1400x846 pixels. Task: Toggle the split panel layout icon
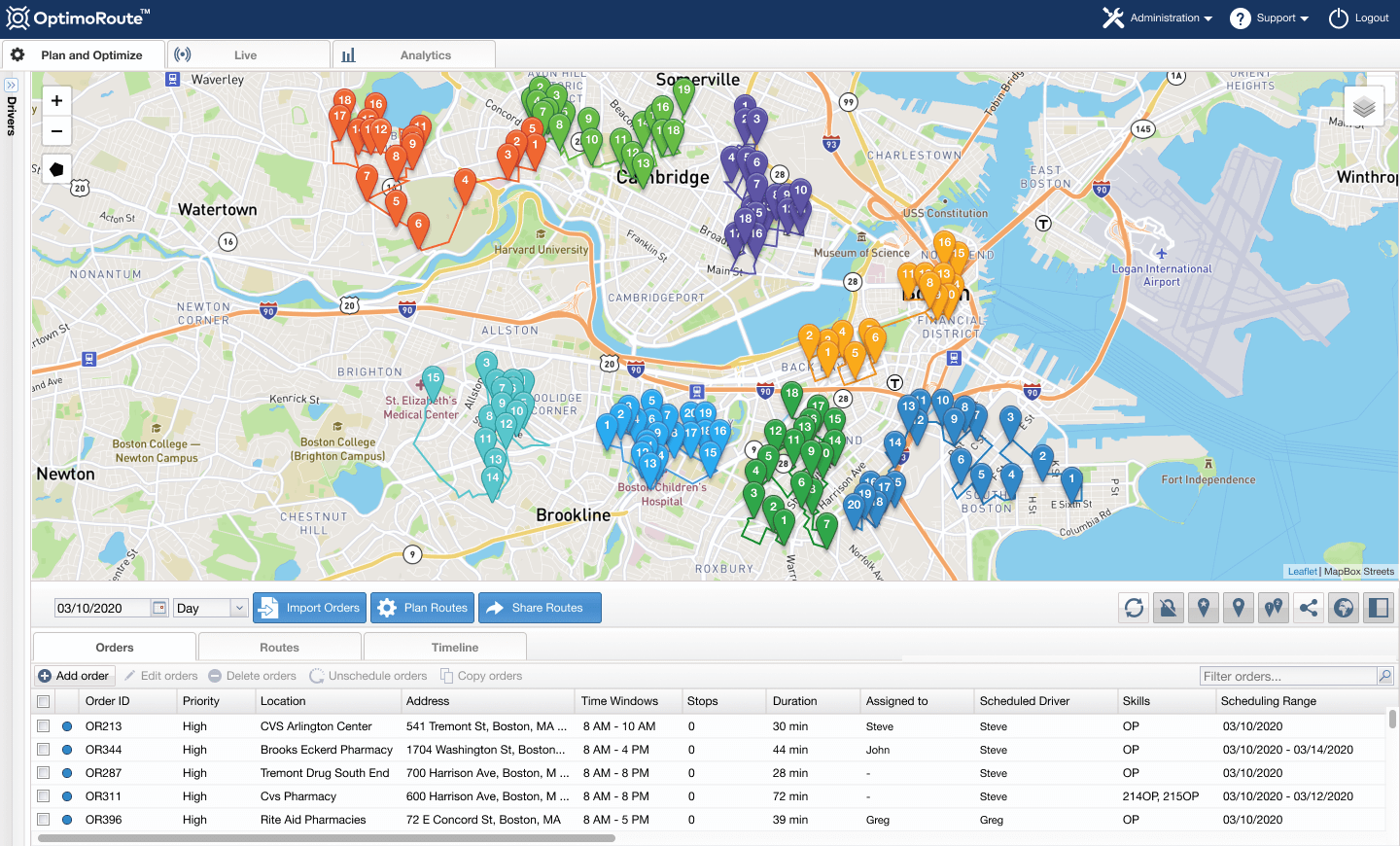1379,608
